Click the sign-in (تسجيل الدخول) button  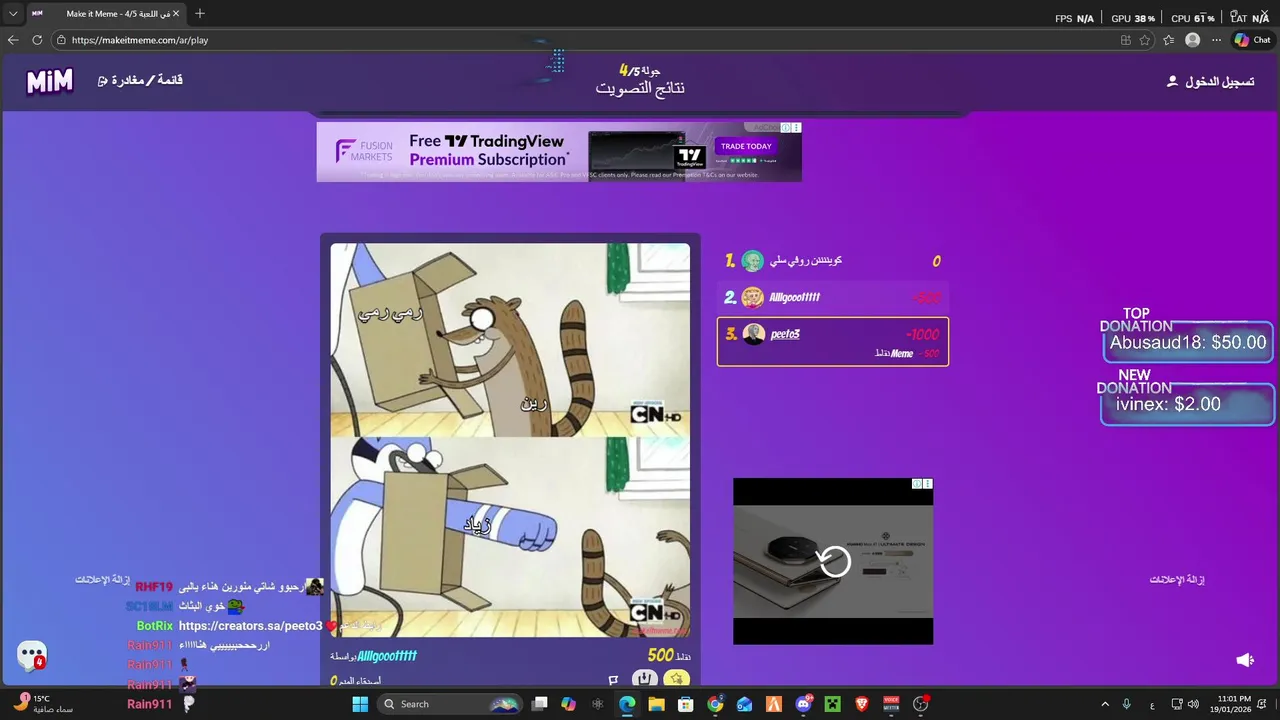coord(1210,81)
